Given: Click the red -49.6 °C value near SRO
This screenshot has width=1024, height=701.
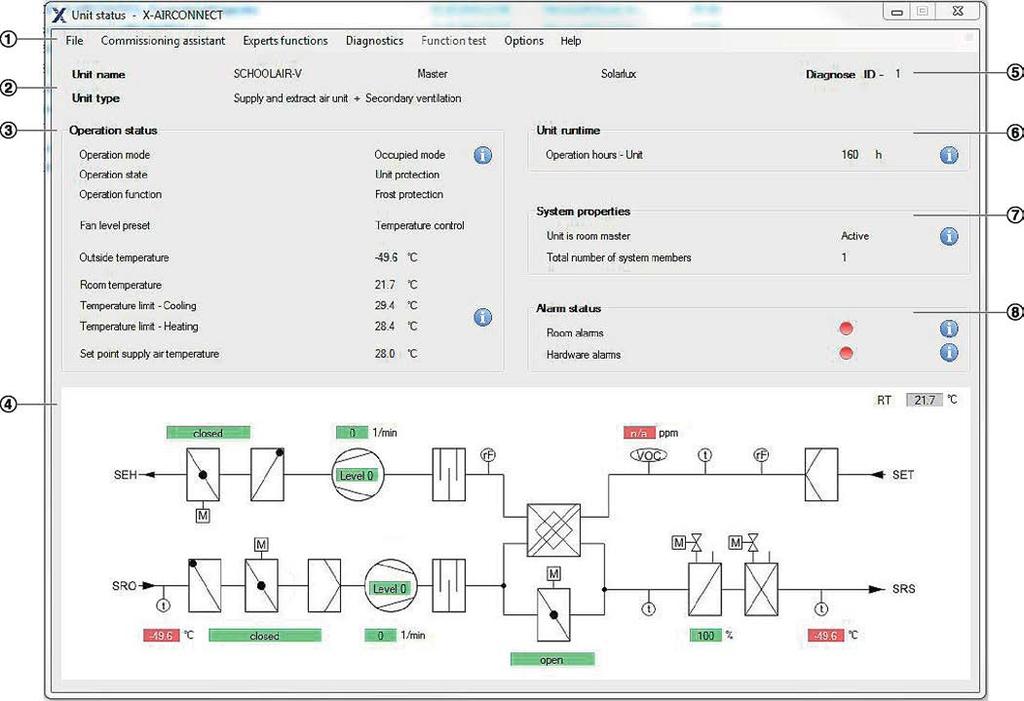Looking at the screenshot, I should coord(161,635).
